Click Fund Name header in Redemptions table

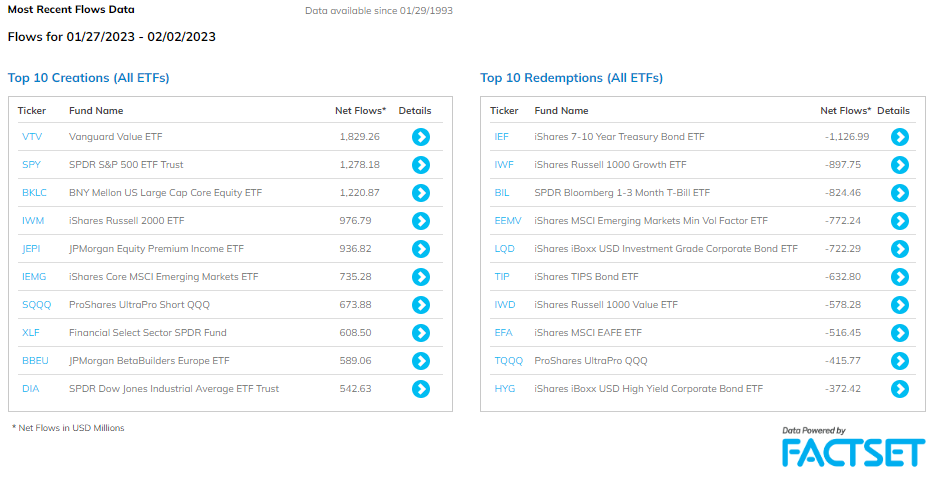[x=561, y=110]
